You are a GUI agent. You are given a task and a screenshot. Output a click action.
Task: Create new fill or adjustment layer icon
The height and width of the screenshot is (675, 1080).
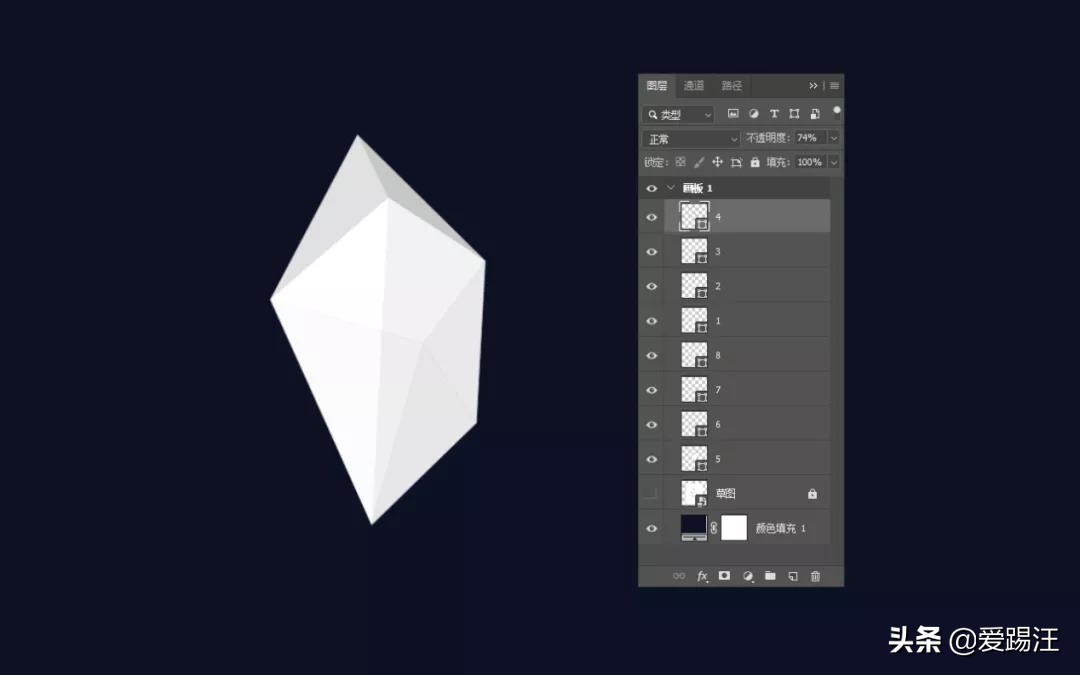tap(747, 576)
